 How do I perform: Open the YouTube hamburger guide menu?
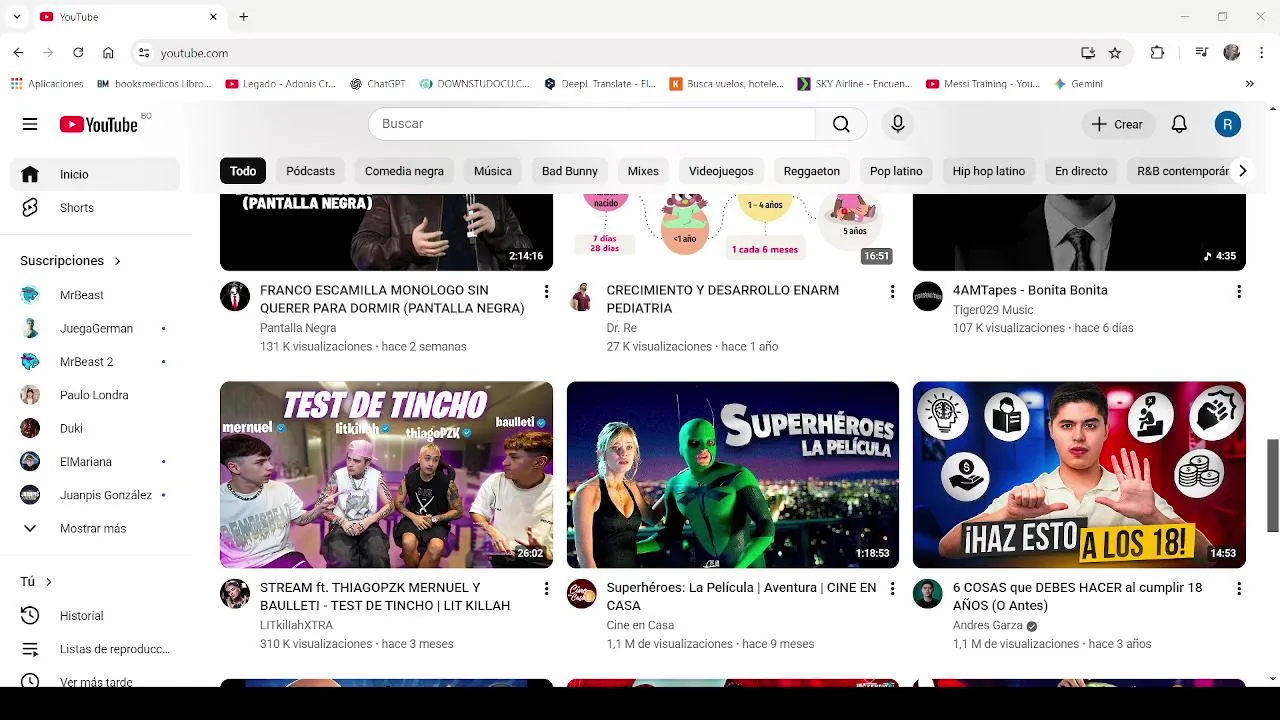(30, 124)
